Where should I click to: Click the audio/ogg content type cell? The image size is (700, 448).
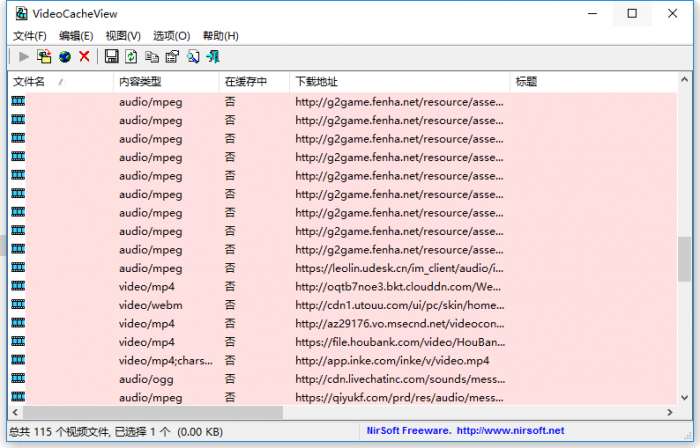[x=146, y=379]
